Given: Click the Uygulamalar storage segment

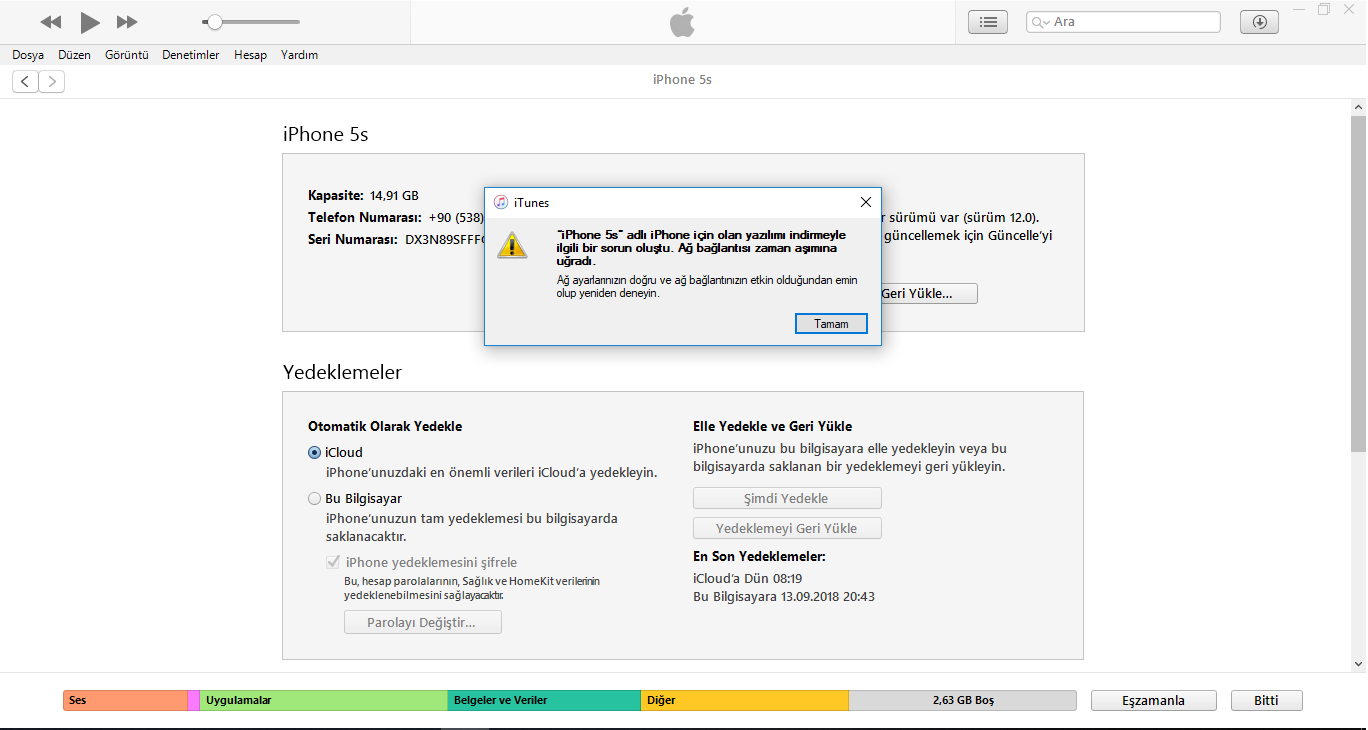Looking at the screenshot, I should (323, 700).
